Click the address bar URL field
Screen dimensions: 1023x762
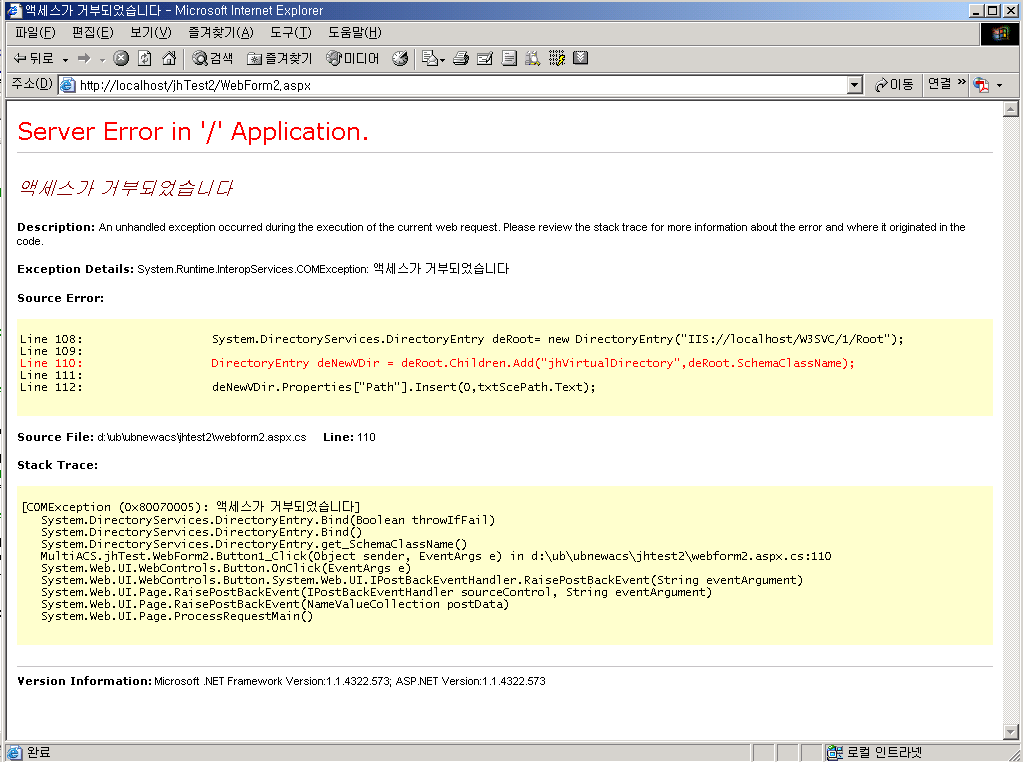[450, 86]
